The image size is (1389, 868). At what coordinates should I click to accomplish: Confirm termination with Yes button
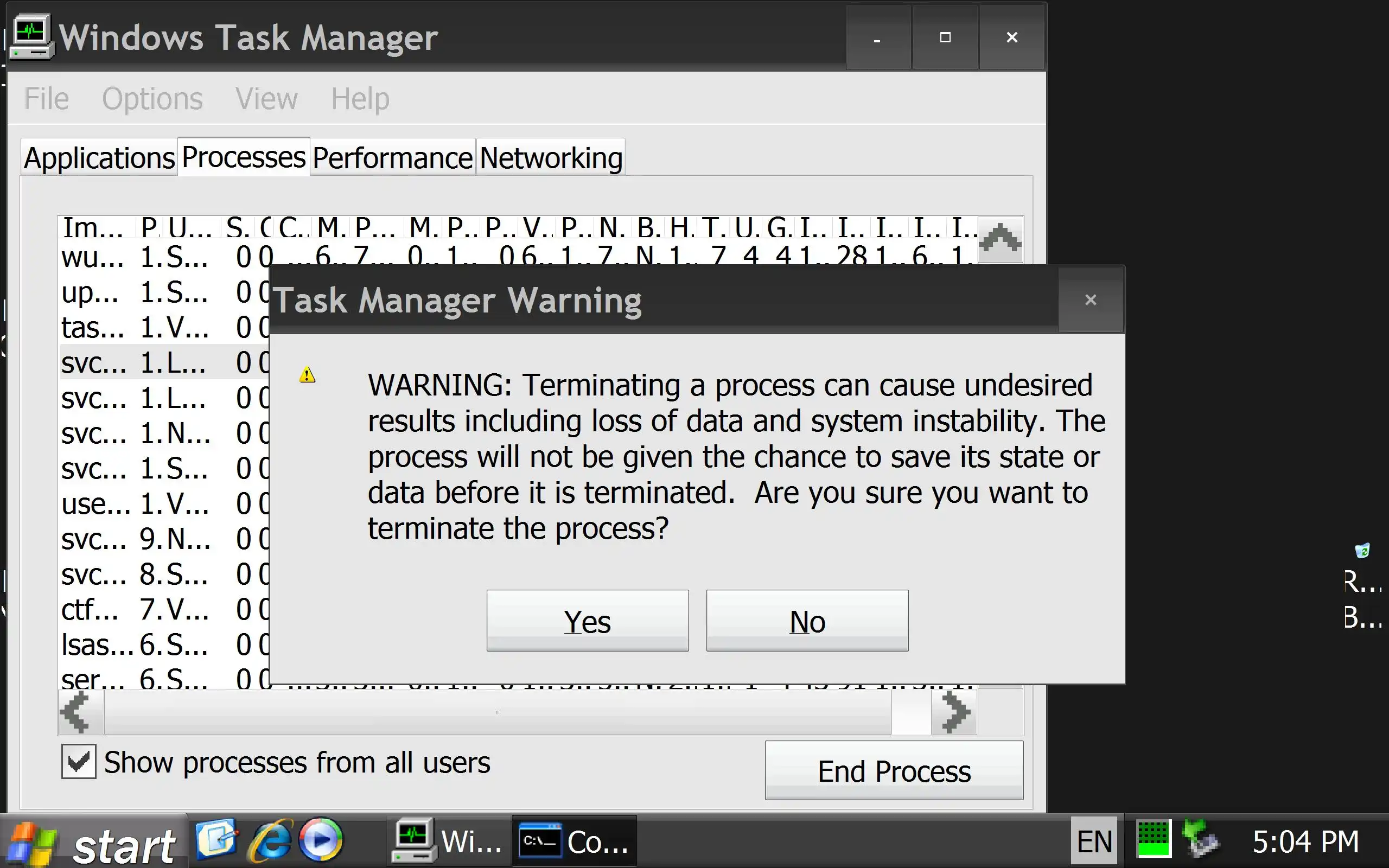[587, 621]
